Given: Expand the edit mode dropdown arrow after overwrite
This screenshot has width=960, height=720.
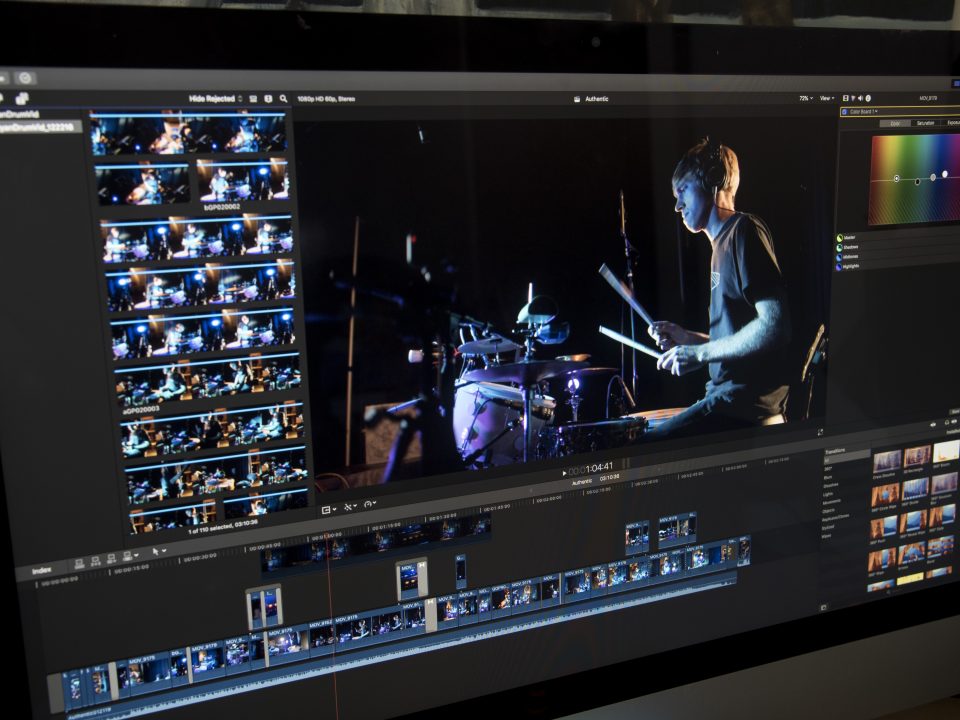Looking at the screenshot, I should (x=136, y=555).
